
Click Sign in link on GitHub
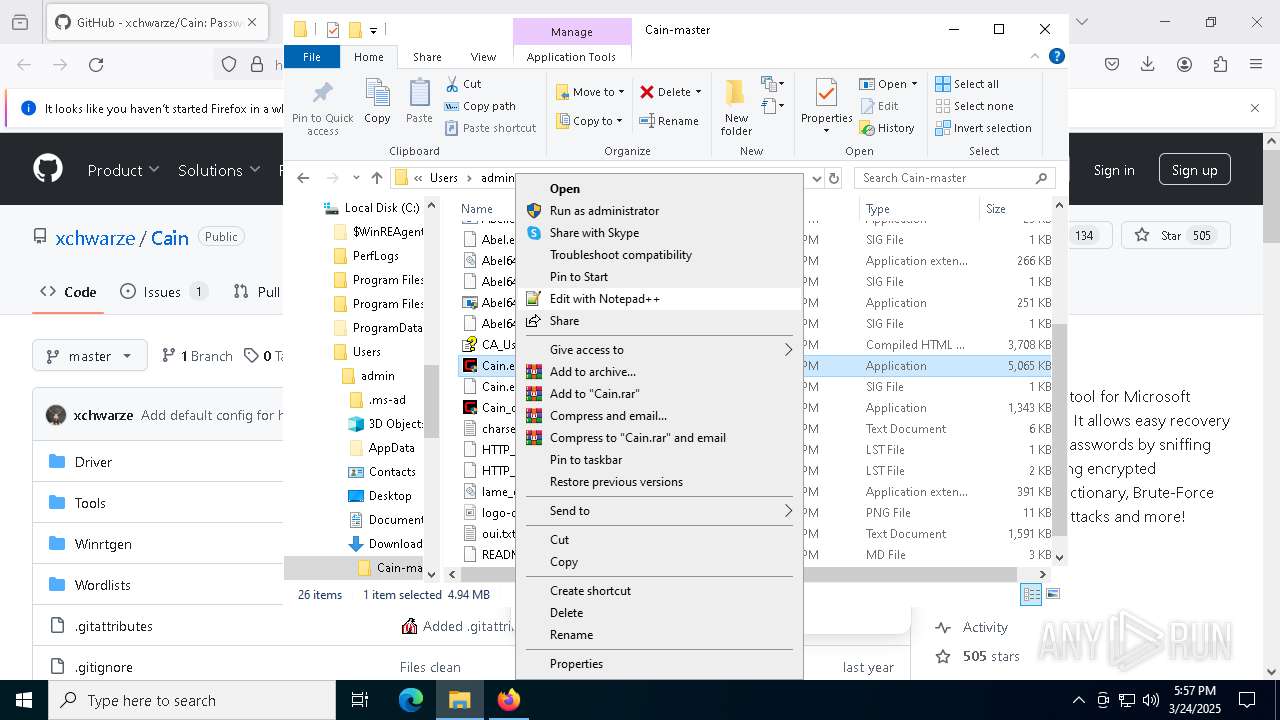tap(1114, 170)
